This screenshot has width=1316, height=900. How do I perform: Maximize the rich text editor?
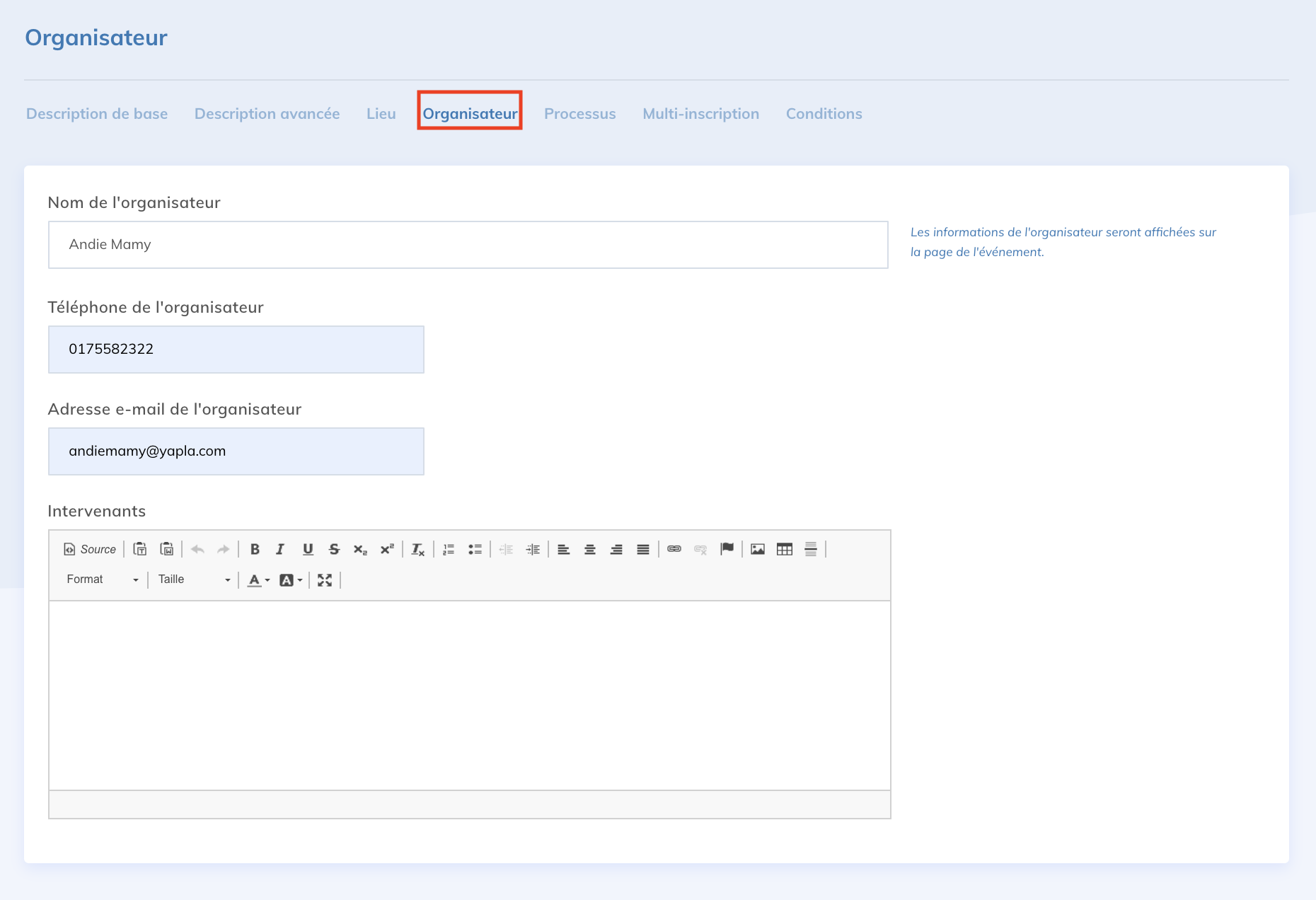coord(325,580)
